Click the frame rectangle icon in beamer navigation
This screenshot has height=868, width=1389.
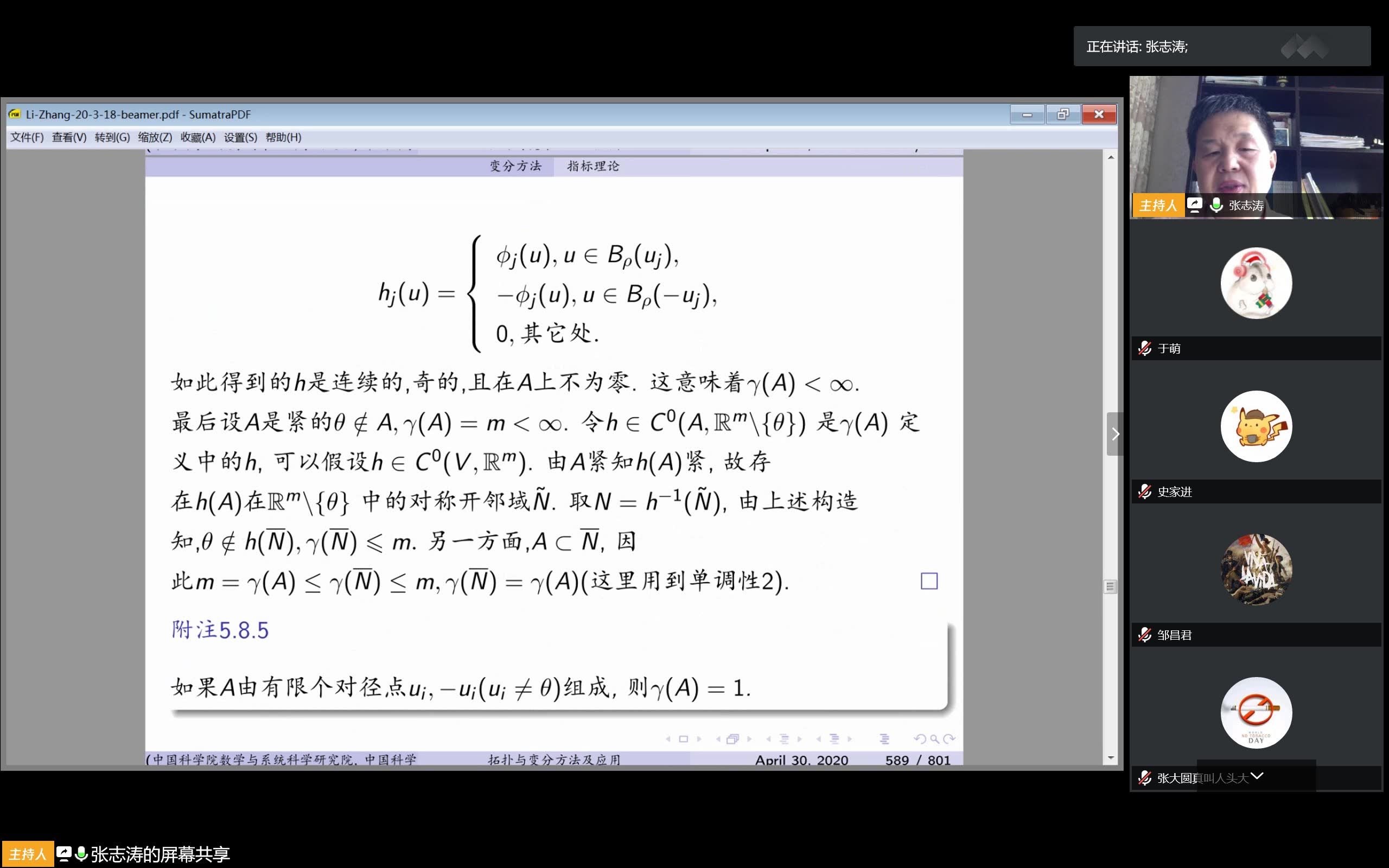click(x=684, y=739)
